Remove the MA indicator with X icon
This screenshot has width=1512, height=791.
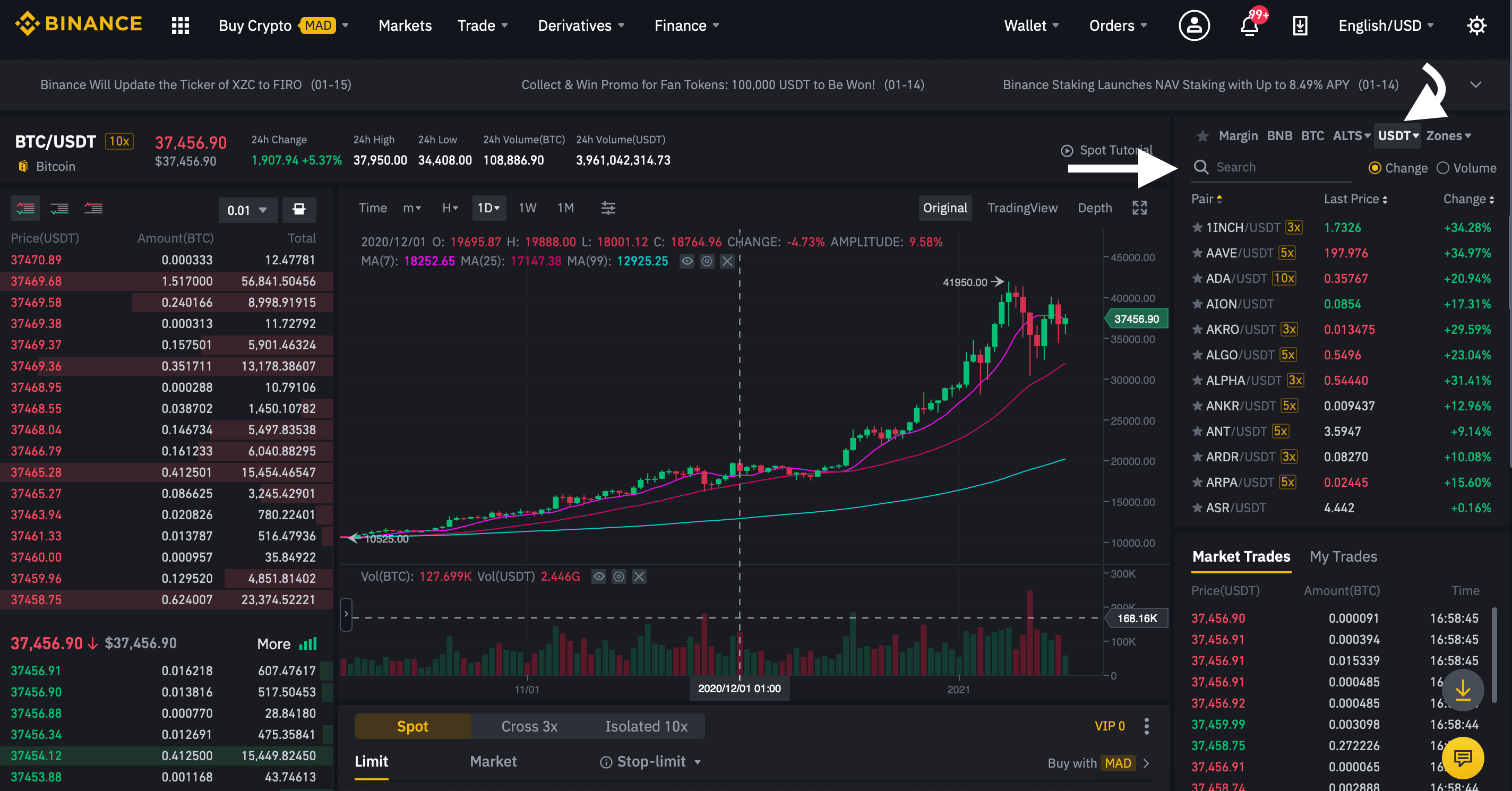pos(727,261)
